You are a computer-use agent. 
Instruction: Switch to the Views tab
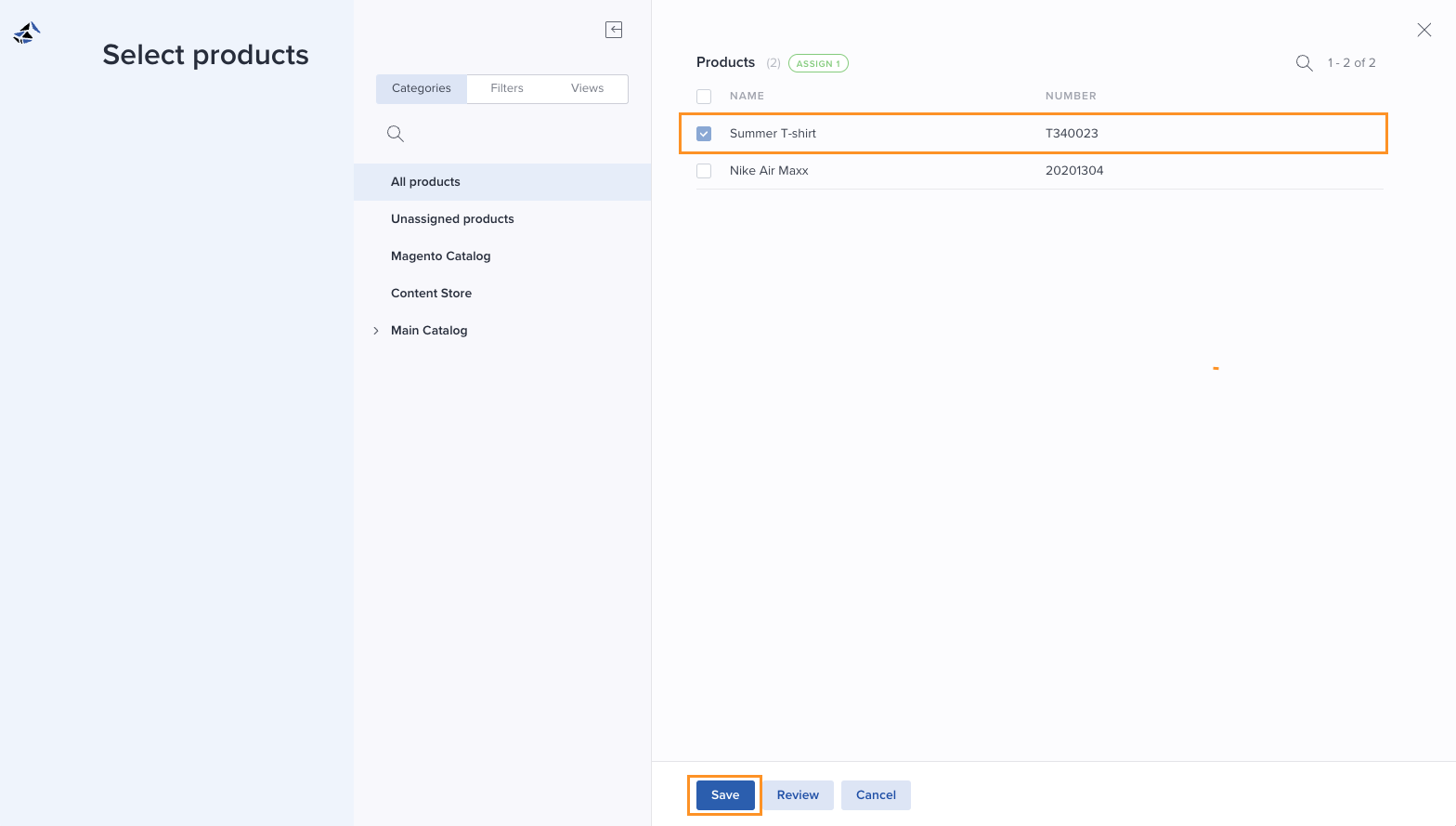click(x=588, y=88)
